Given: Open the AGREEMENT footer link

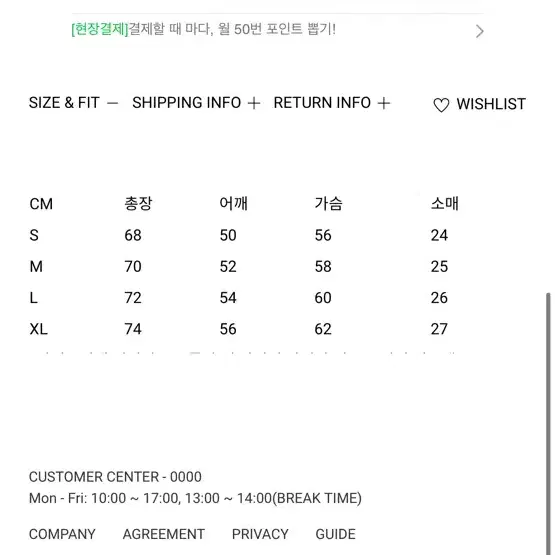Looking at the screenshot, I should tap(164, 534).
